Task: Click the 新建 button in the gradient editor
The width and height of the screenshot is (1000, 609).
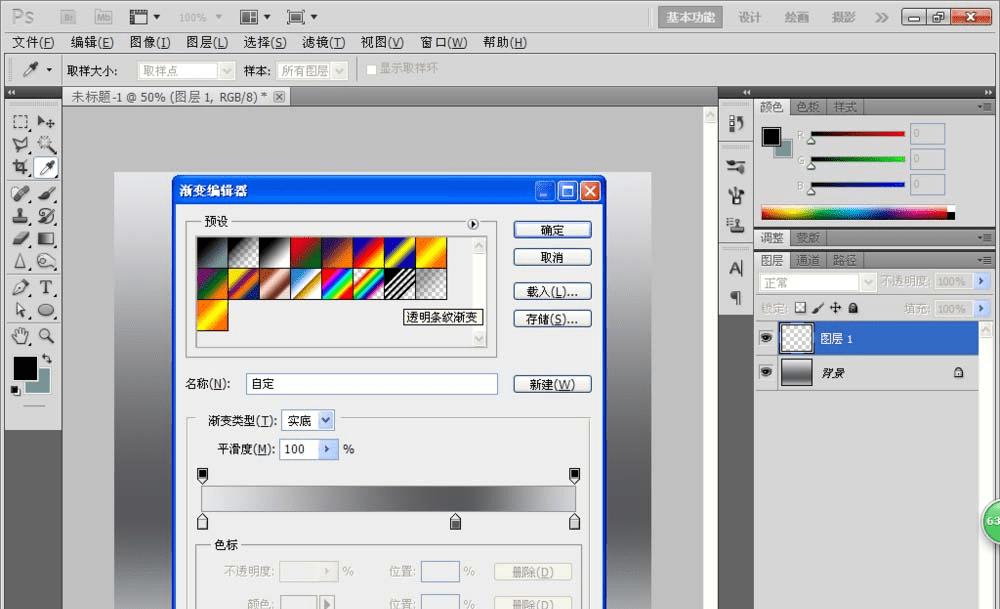Action: point(552,385)
